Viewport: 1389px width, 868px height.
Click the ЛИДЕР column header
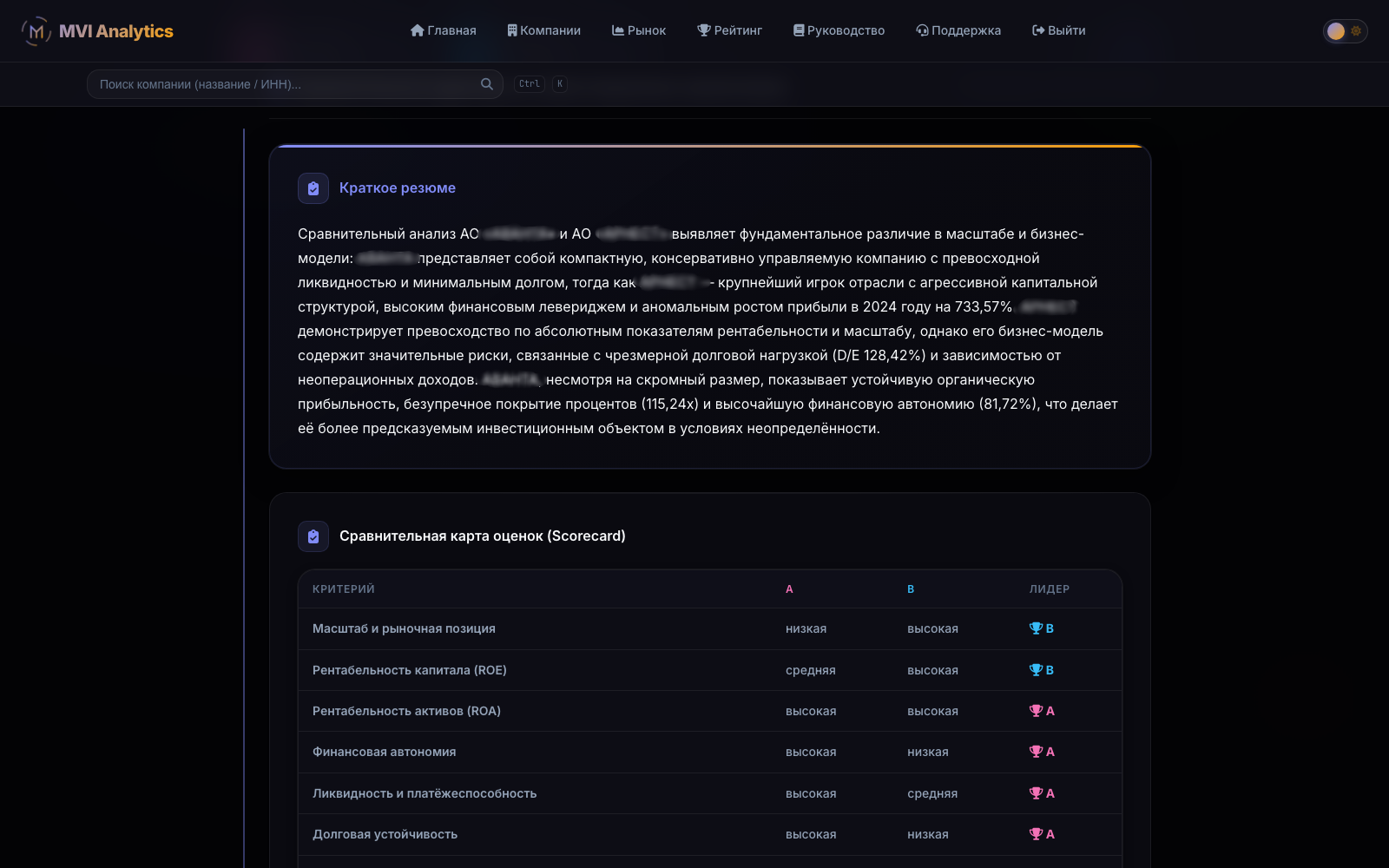pyautogui.click(x=1050, y=589)
